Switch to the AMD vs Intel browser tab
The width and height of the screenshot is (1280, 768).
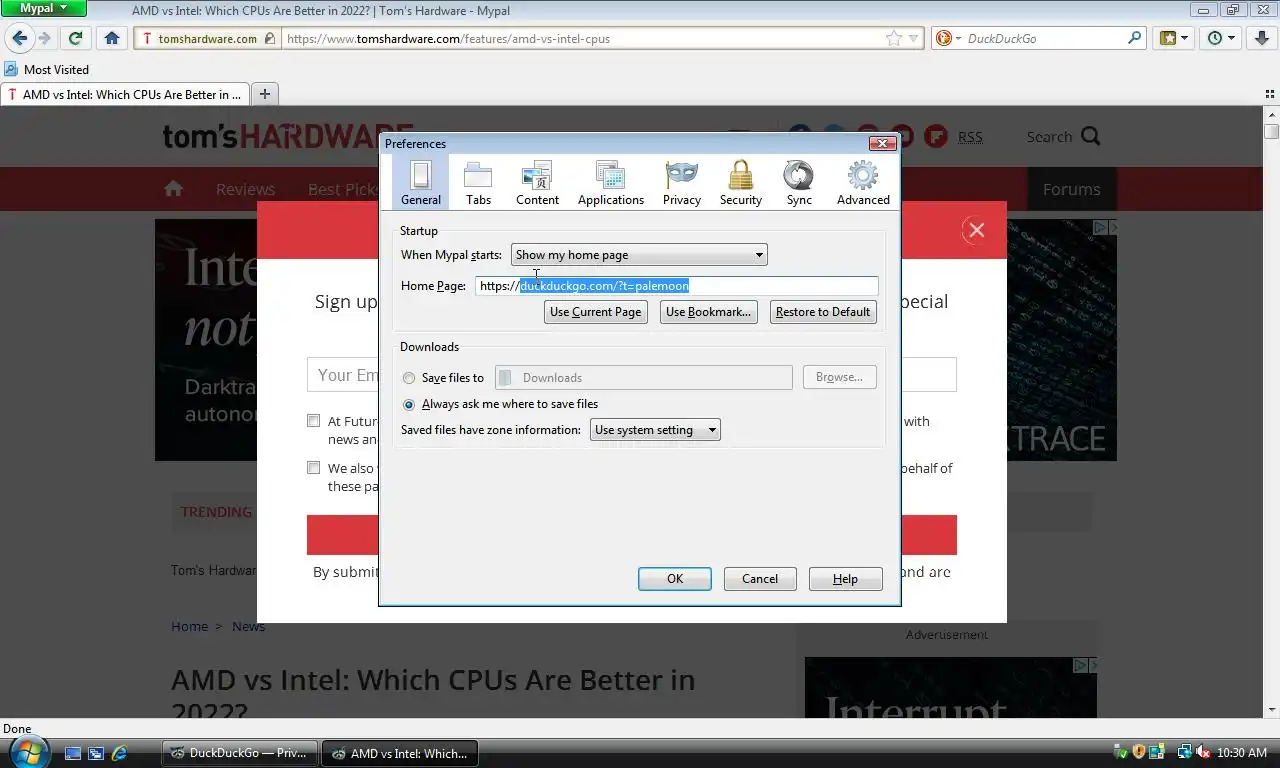point(125,95)
